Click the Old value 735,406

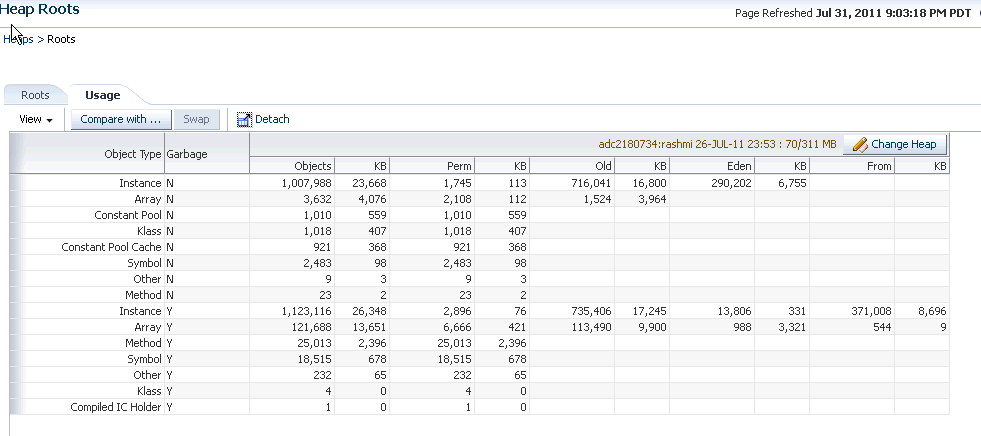(591, 311)
